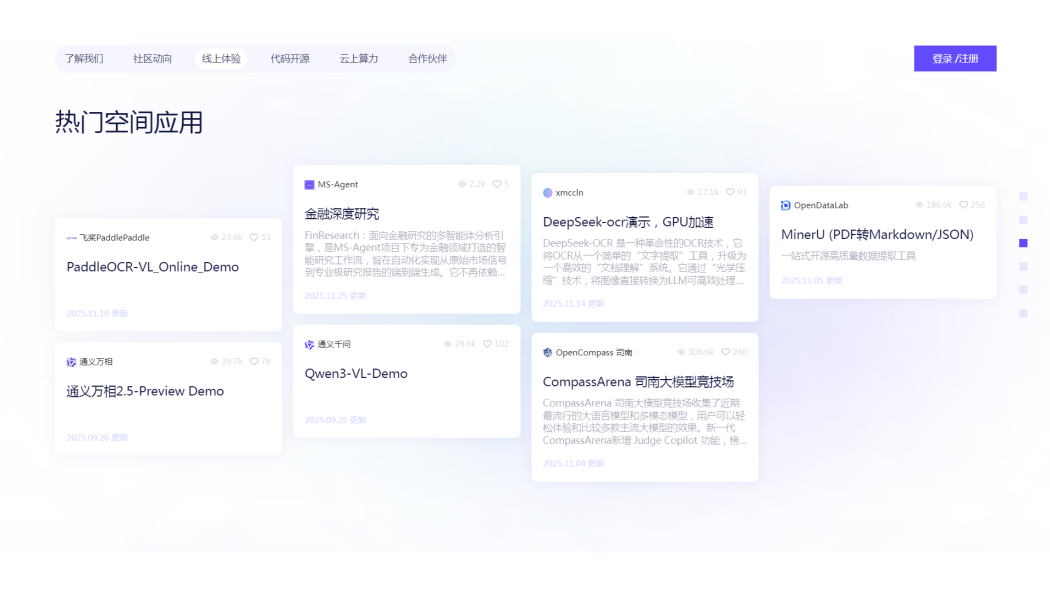Click the 通义万相 avatar icon
This screenshot has width=1050, height=590.
coord(71,362)
